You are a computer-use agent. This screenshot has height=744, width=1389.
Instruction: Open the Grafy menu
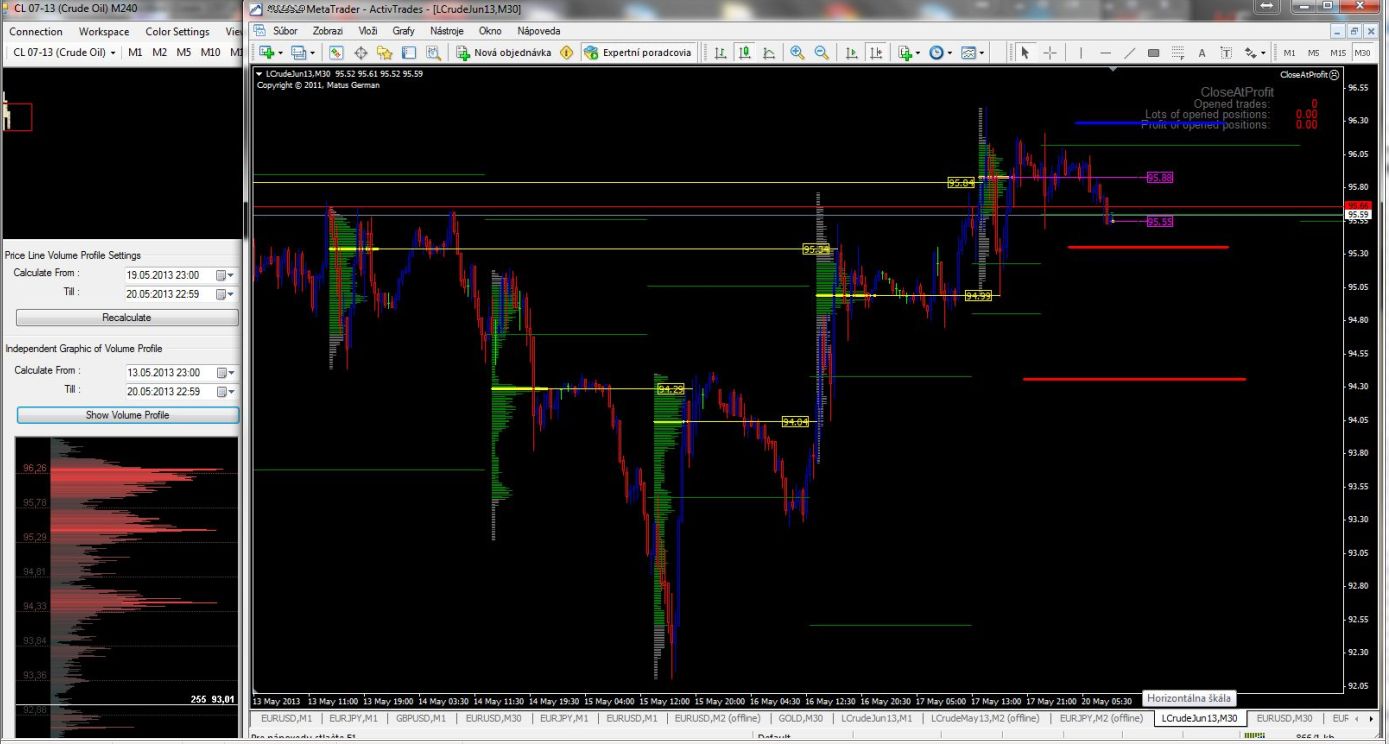403,31
